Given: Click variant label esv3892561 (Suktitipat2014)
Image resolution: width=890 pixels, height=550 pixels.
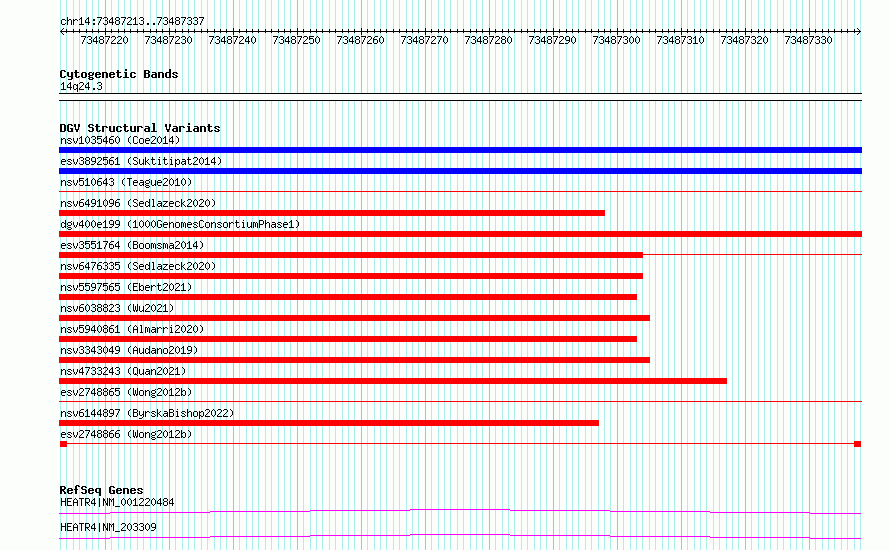Looking at the screenshot, I should click(141, 161).
